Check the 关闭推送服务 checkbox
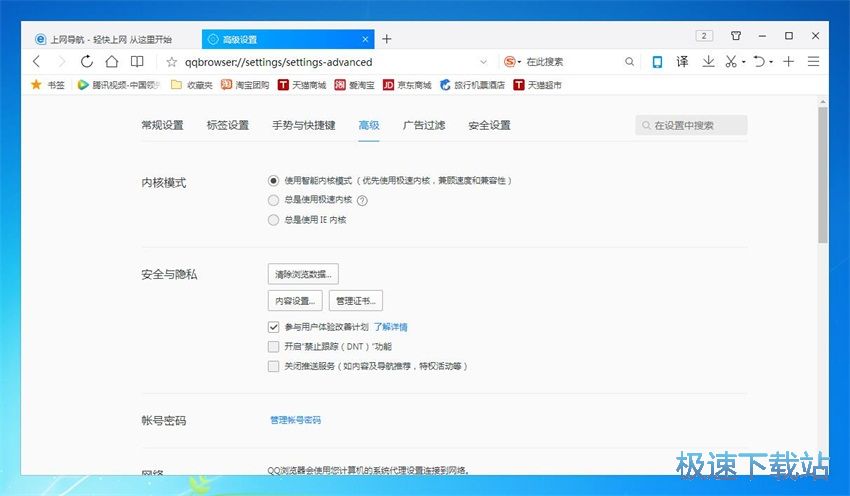Image resolution: width=850 pixels, height=496 pixels. point(273,366)
